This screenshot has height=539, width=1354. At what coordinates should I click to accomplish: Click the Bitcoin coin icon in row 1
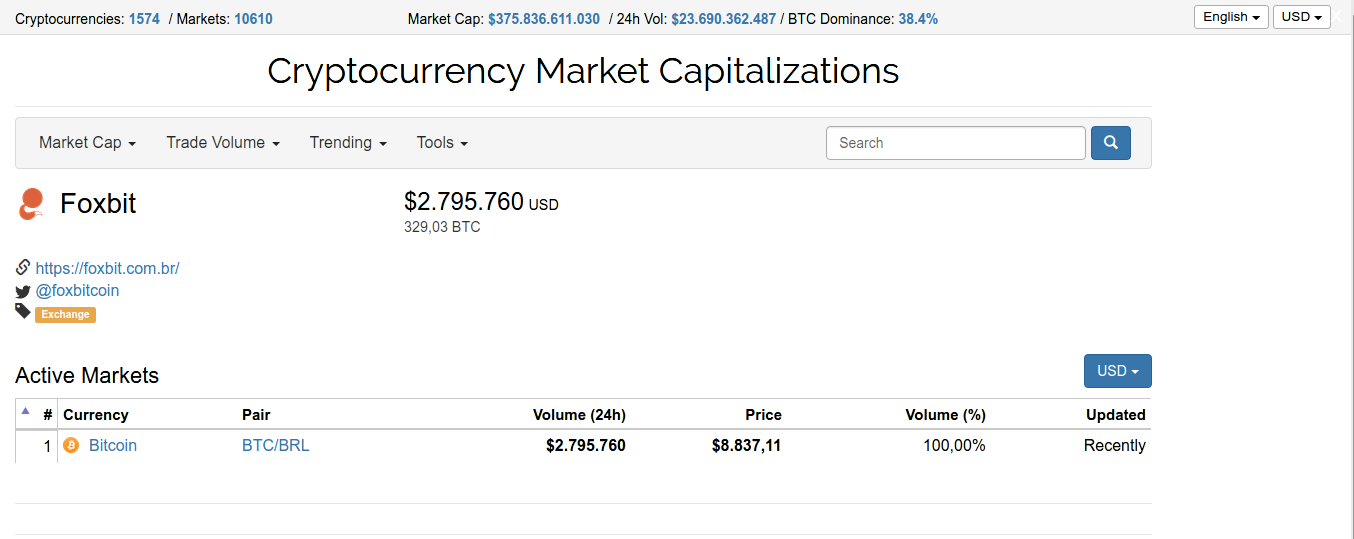[x=71, y=446]
